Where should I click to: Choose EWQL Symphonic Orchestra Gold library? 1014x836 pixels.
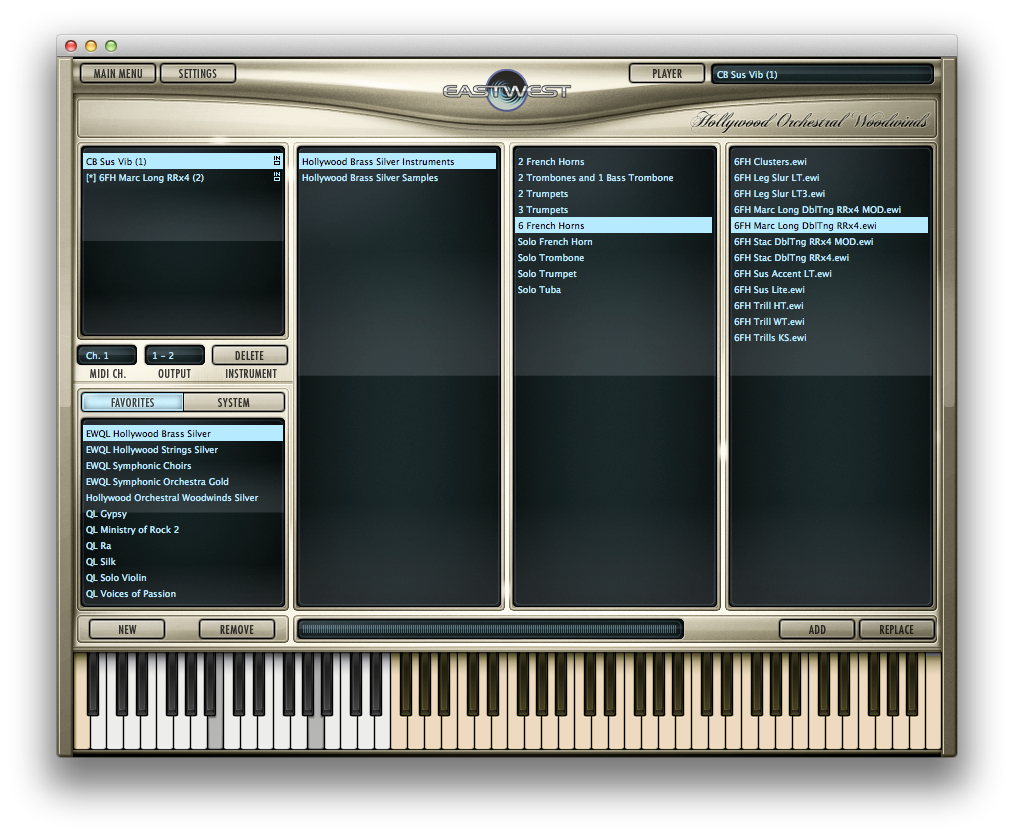pyautogui.click(x=183, y=482)
